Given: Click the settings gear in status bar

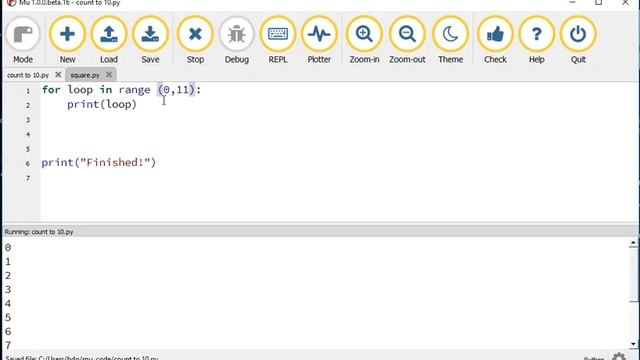Looking at the screenshot, I should (x=619, y=357).
